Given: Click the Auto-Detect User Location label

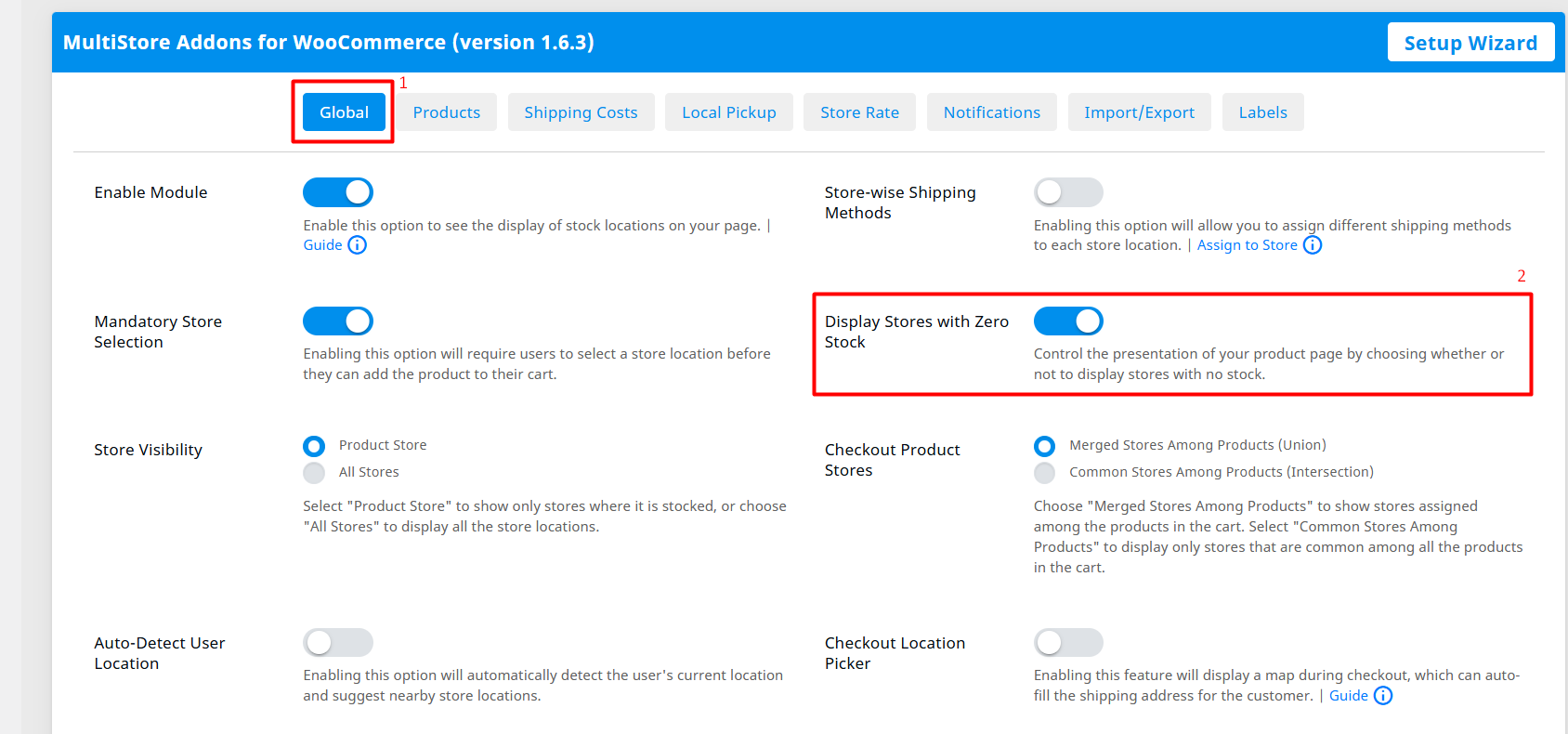Looking at the screenshot, I should point(159,653).
